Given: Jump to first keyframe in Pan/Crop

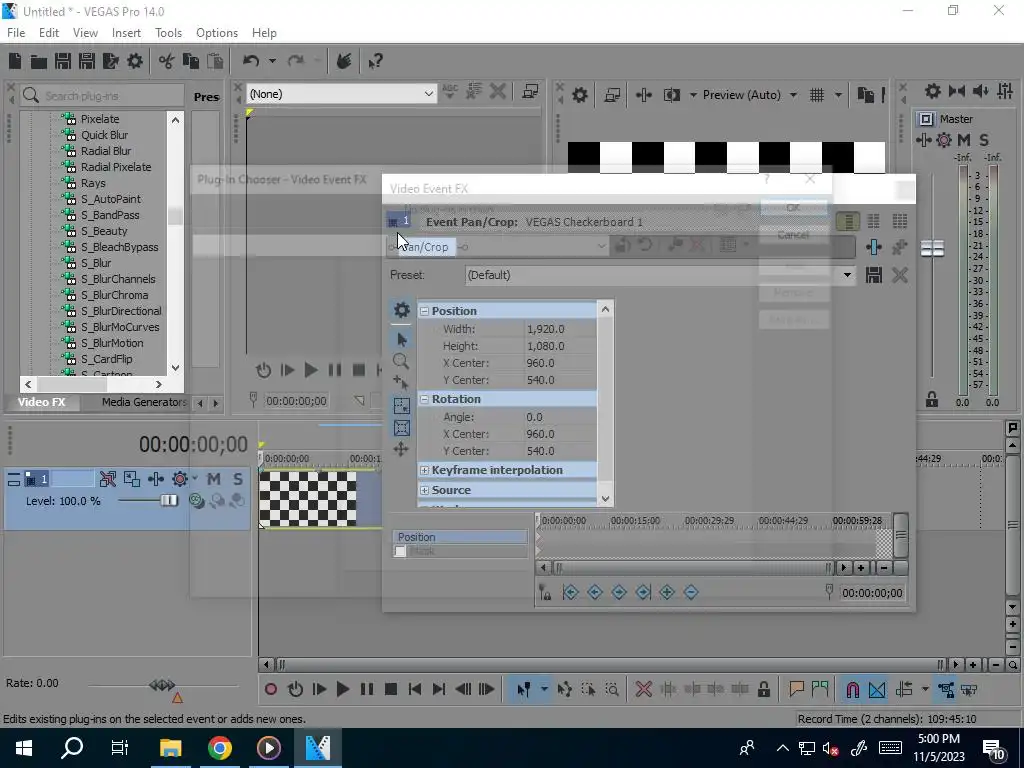Looking at the screenshot, I should (570, 592).
